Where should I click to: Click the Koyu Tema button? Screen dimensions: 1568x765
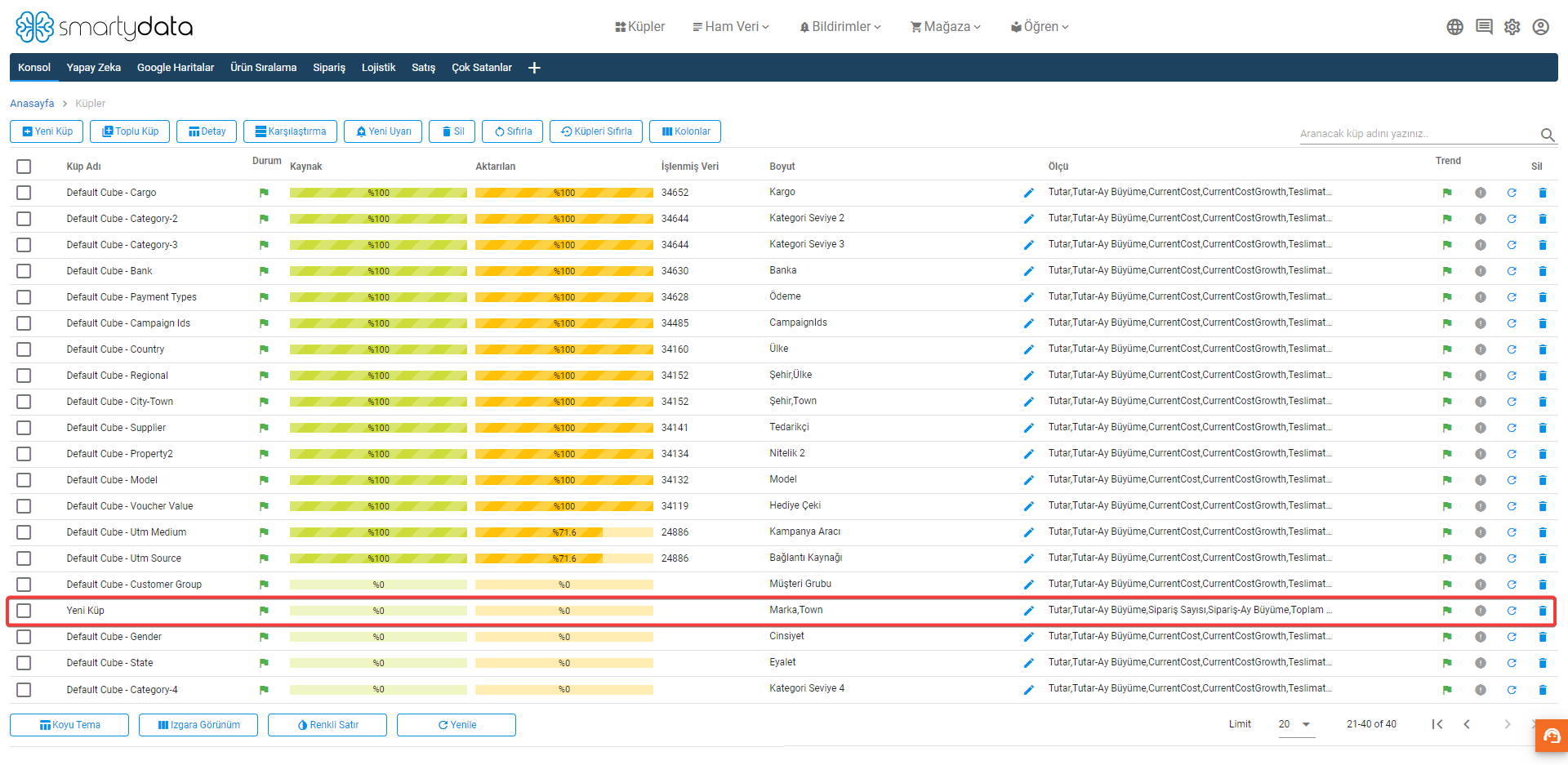click(x=69, y=725)
